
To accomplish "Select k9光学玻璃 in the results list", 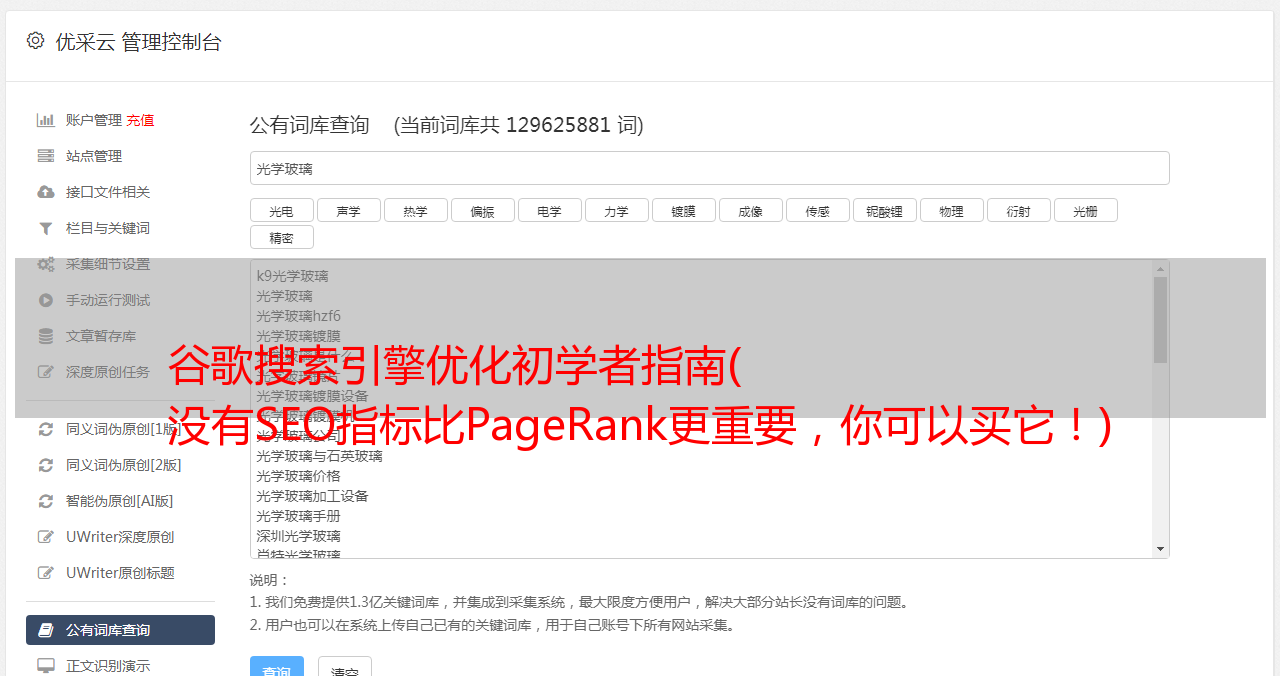I will tap(292, 276).
